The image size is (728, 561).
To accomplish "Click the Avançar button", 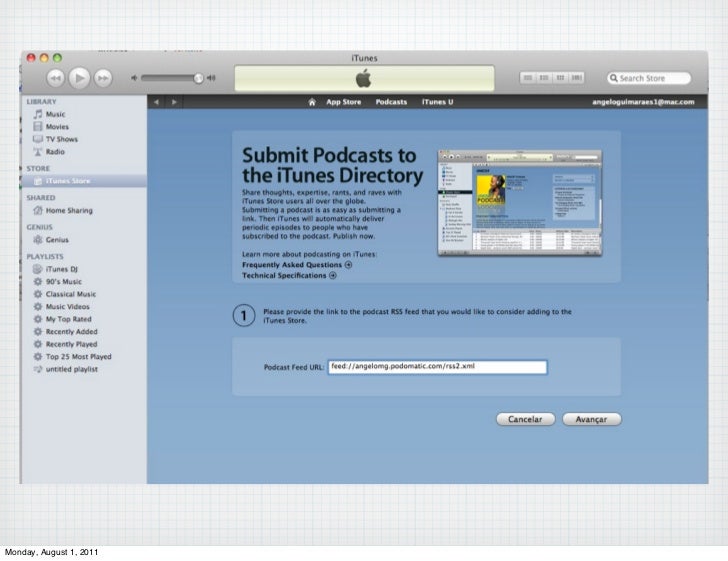I will tap(592, 419).
